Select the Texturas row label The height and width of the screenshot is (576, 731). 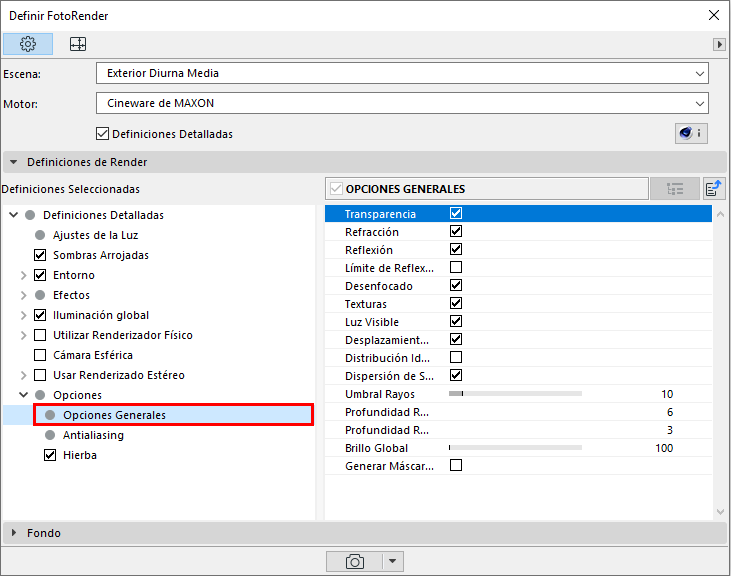click(366, 304)
